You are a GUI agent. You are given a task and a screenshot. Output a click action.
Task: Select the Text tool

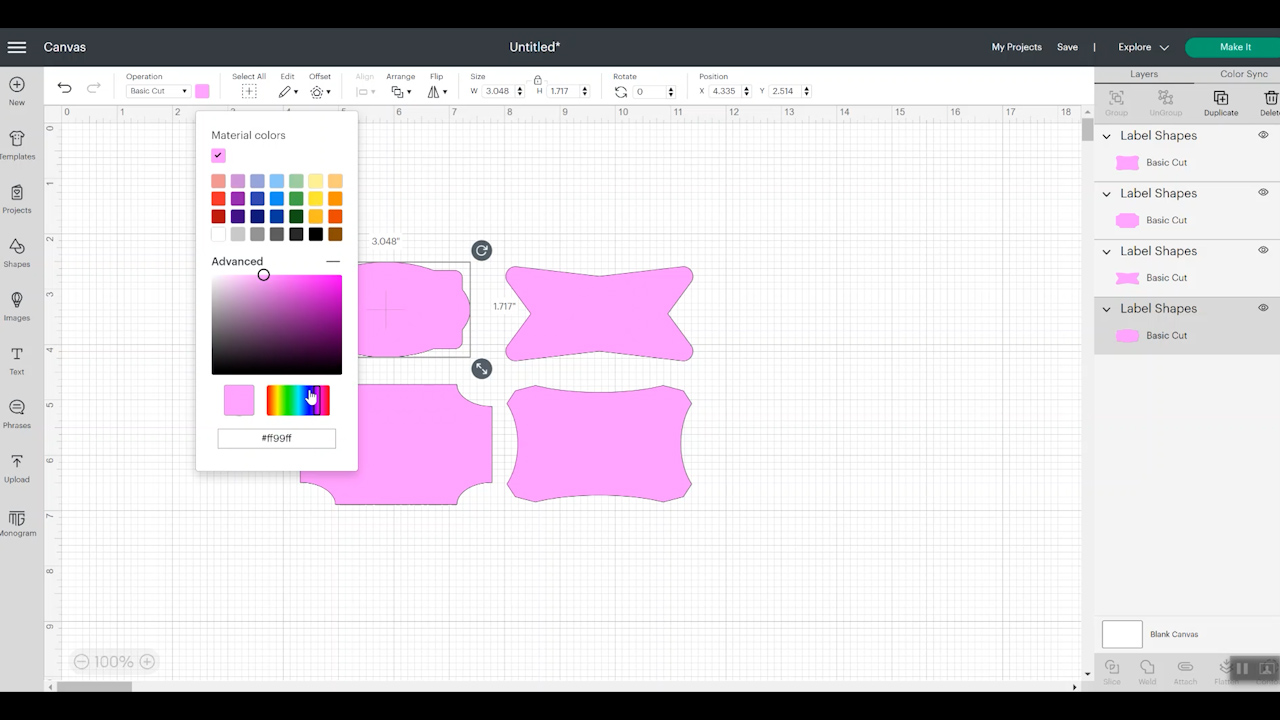click(17, 354)
